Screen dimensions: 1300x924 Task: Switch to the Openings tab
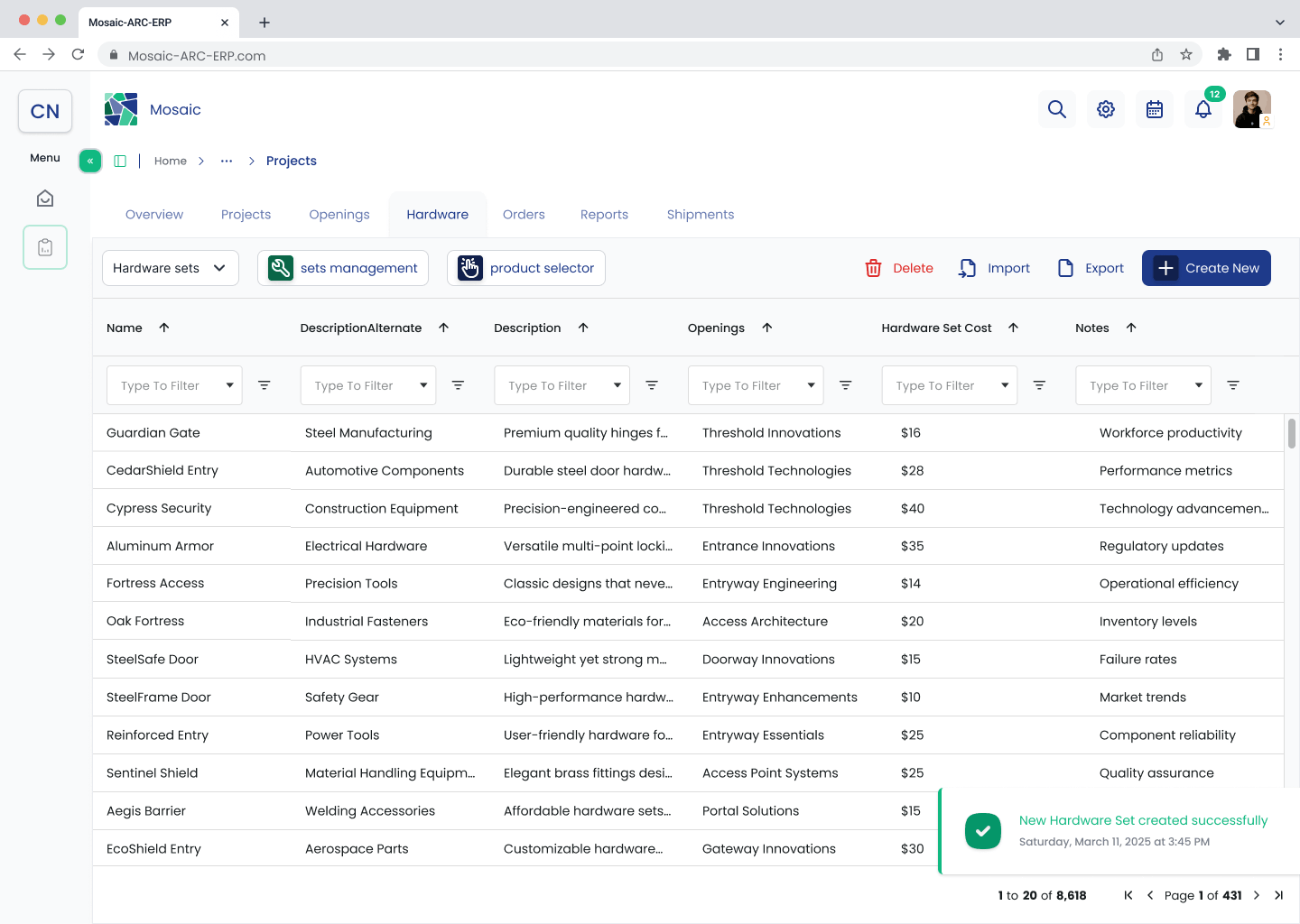tap(339, 215)
